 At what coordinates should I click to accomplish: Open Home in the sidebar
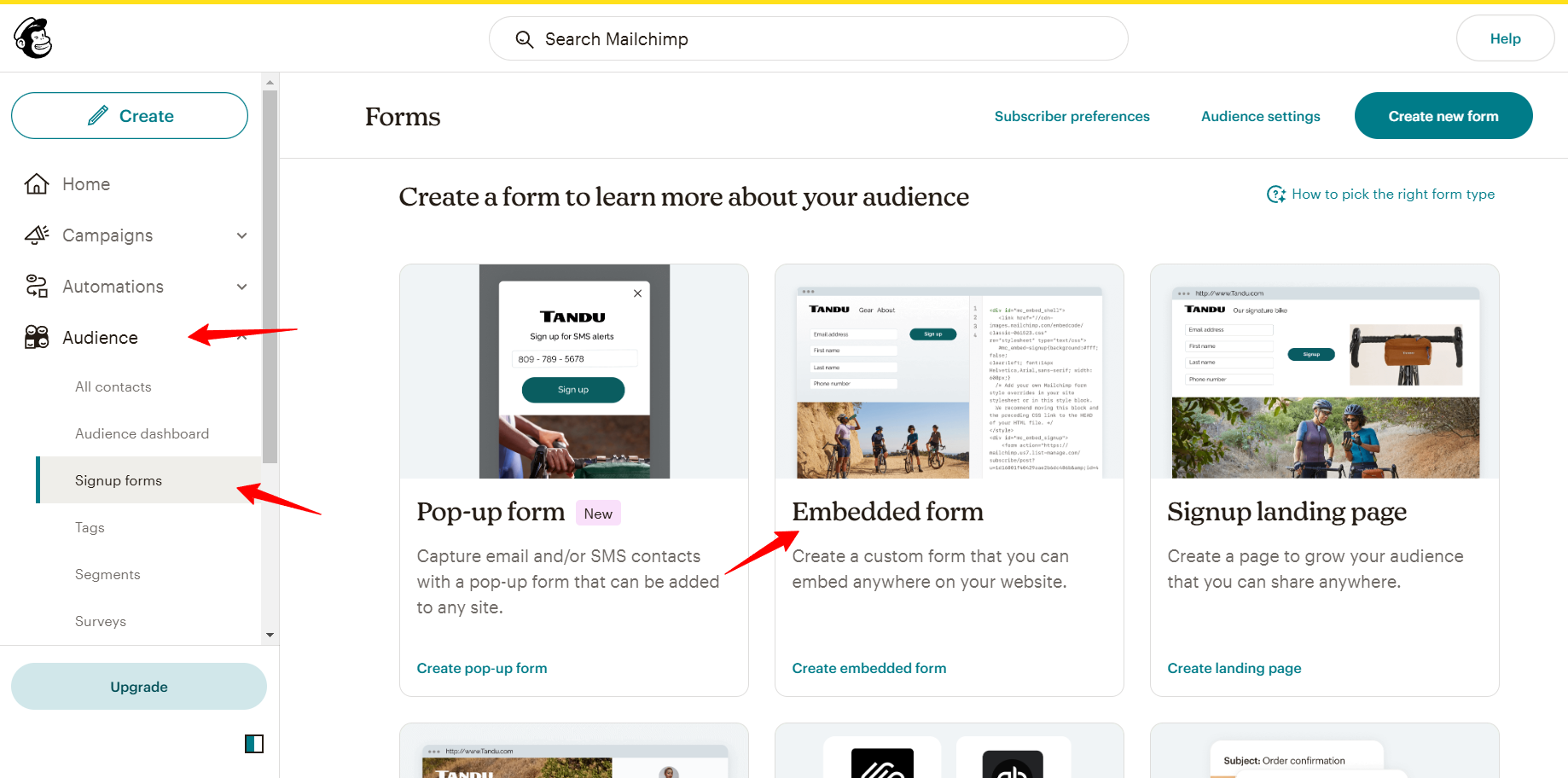(x=86, y=184)
